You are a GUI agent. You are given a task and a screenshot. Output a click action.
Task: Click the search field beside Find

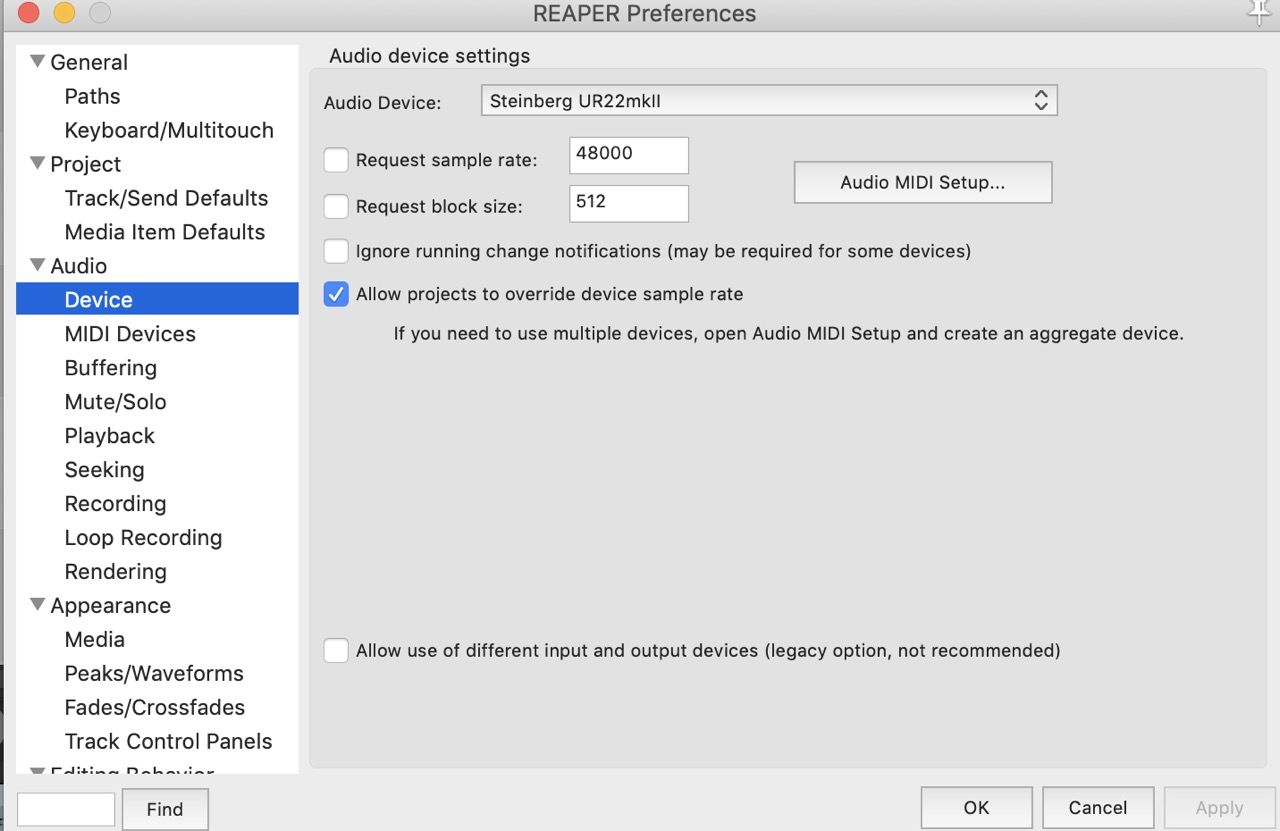point(66,809)
